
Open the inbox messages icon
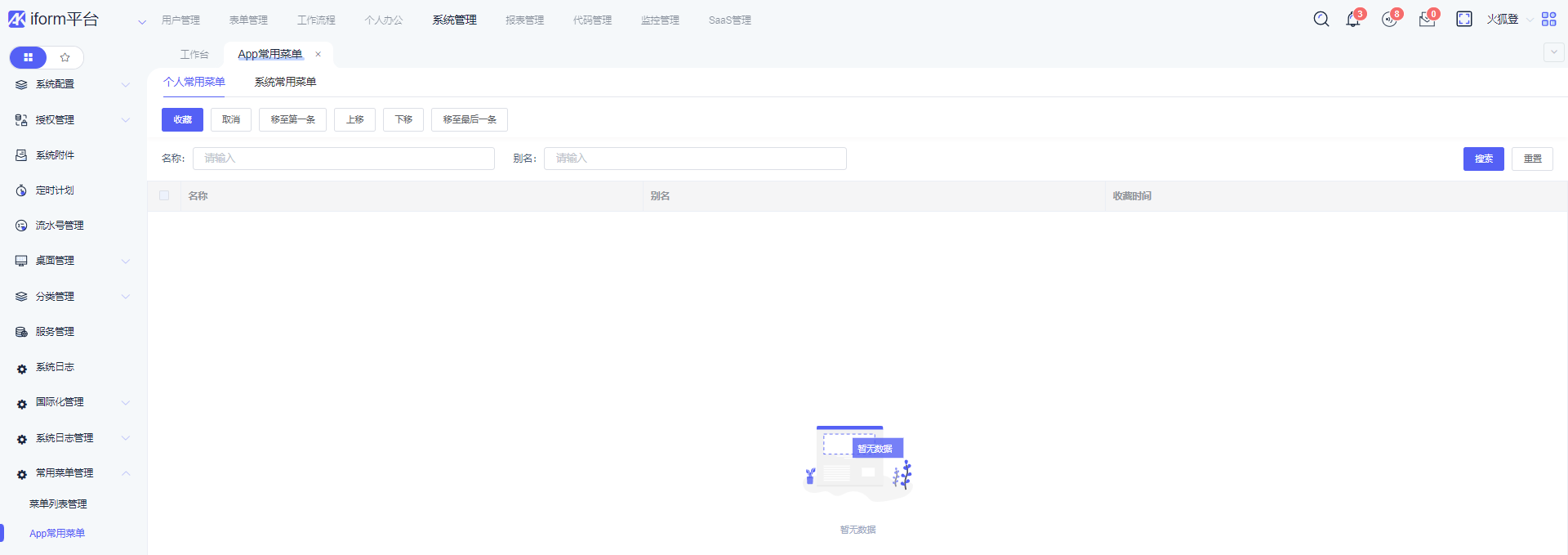tap(1427, 20)
